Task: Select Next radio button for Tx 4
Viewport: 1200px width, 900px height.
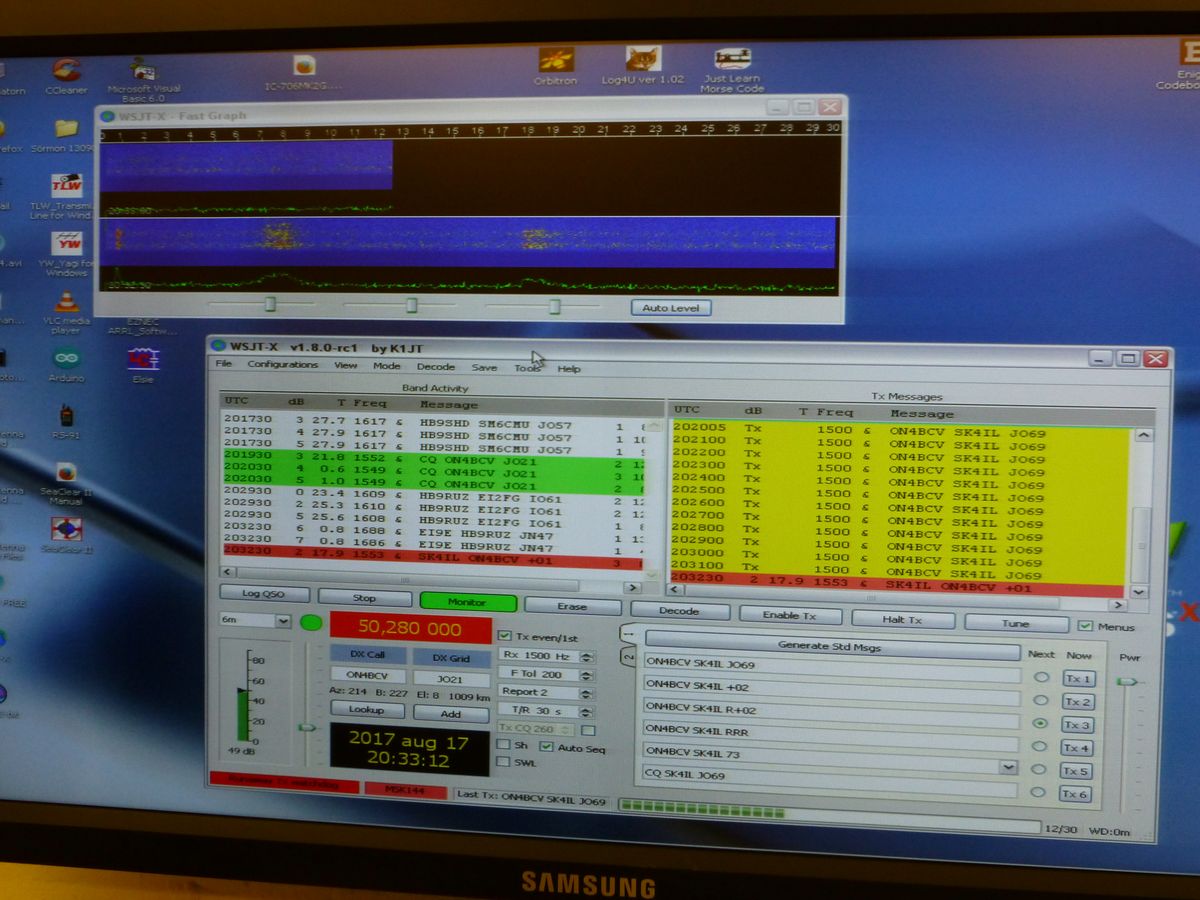Action: click(x=1041, y=746)
